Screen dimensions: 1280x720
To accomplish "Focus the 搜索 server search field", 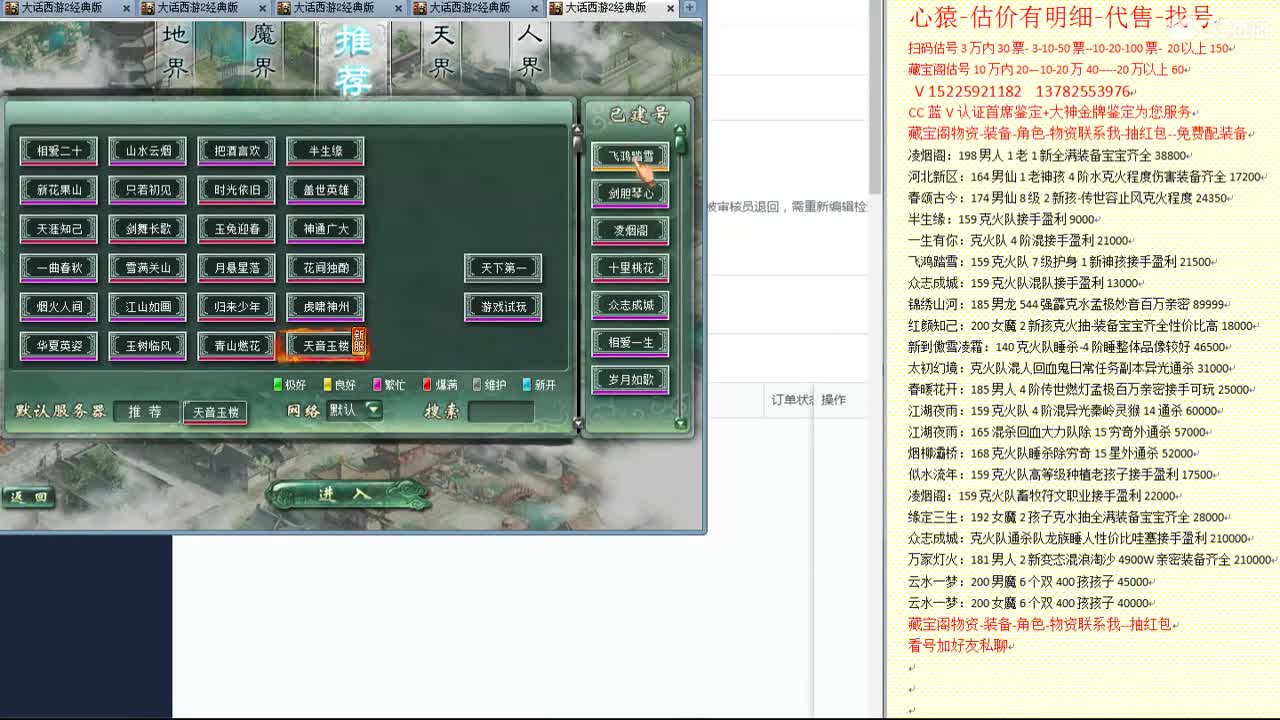I will [x=501, y=411].
